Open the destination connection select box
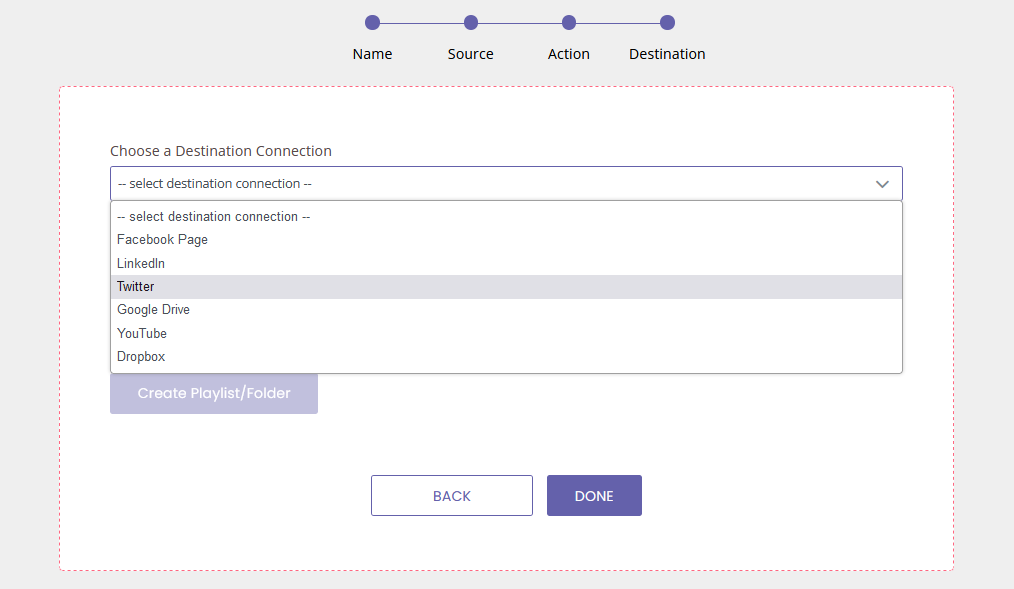The height and width of the screenshot is (589, 1014). point(490,184)
